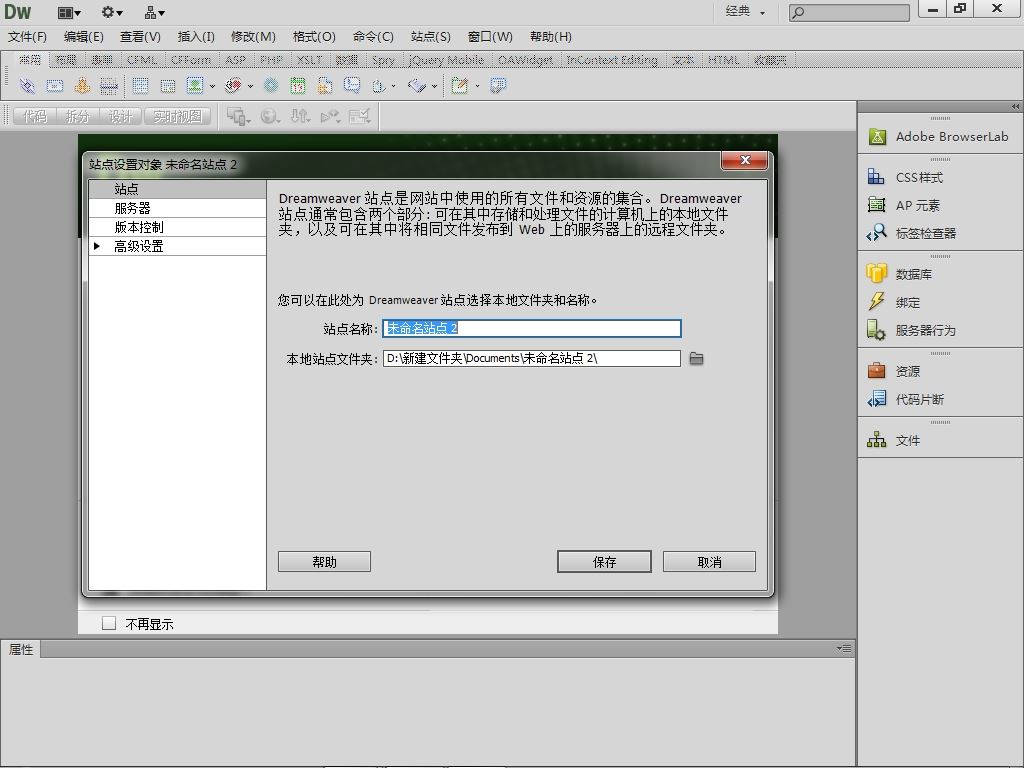
Task: Insert an Email Link from the toolbar
Action: (x=55, y=85)
